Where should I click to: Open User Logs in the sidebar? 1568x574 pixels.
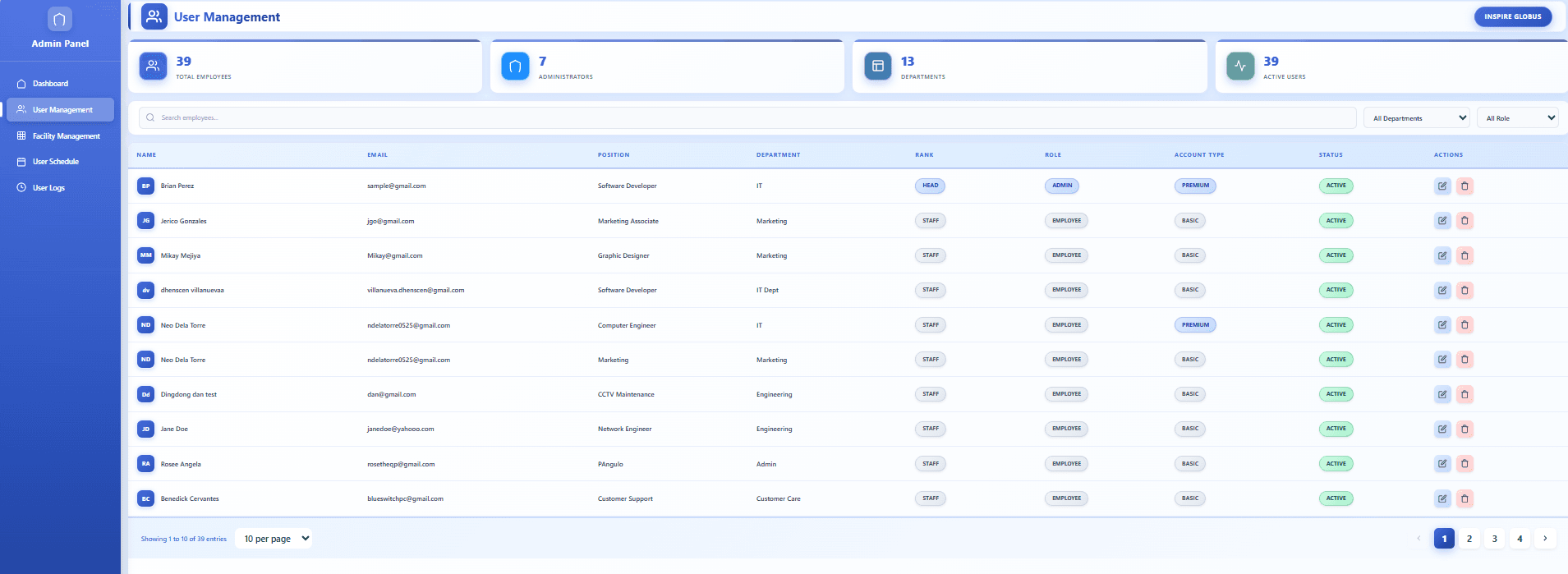[60, 188]
